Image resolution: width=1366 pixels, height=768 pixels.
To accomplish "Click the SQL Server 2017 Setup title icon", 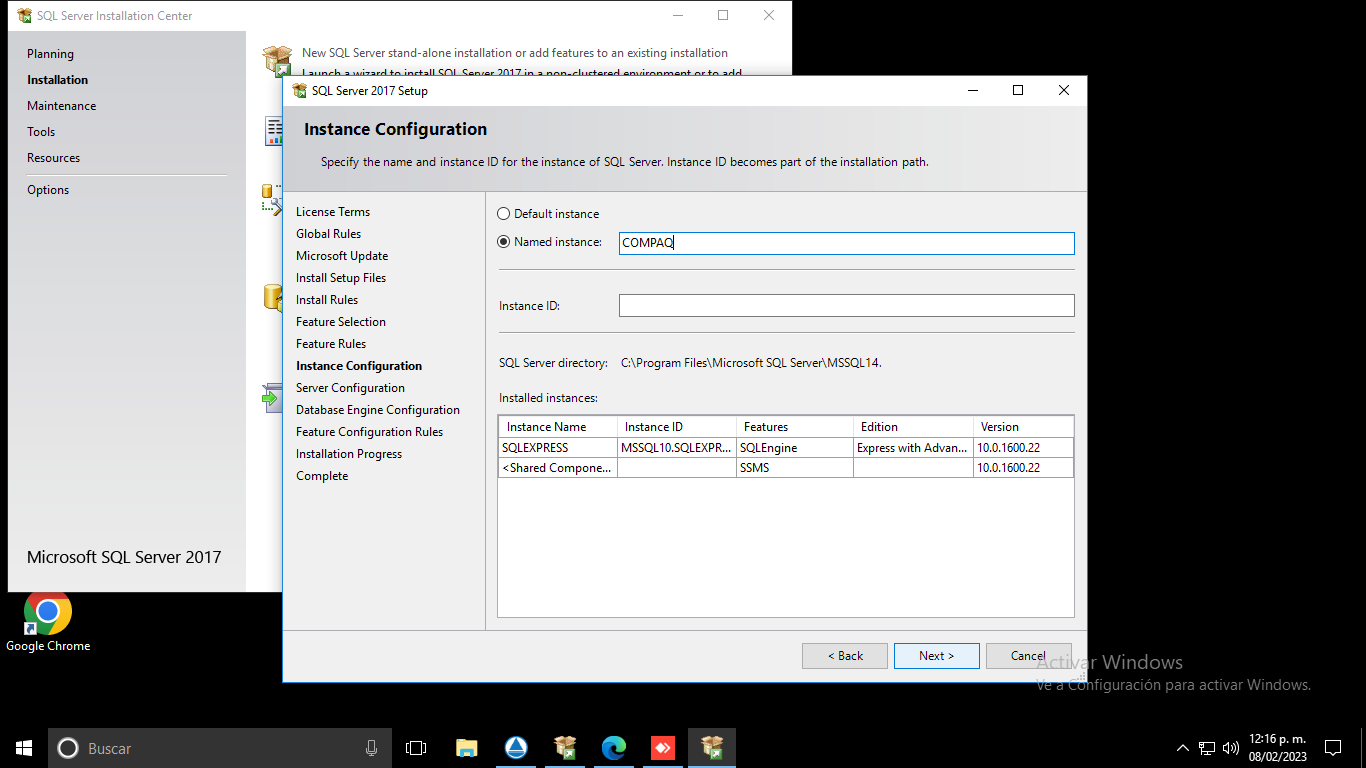I will click(x=299, y=91).
